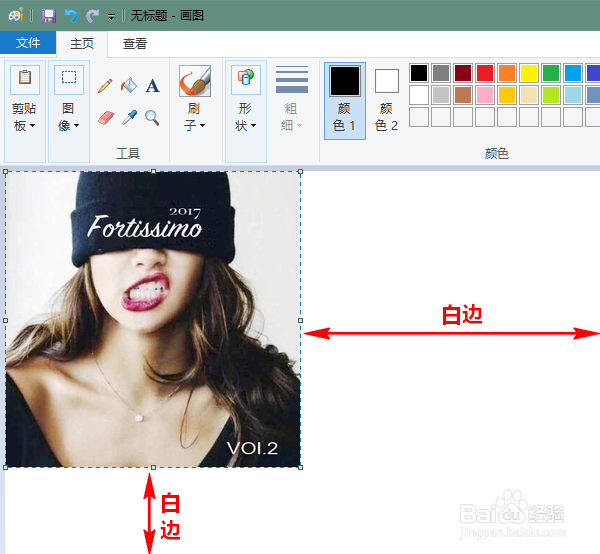Expand the 剪贴板 dropdown
Screen dimensions: 600x554
[x=25, y=117]
